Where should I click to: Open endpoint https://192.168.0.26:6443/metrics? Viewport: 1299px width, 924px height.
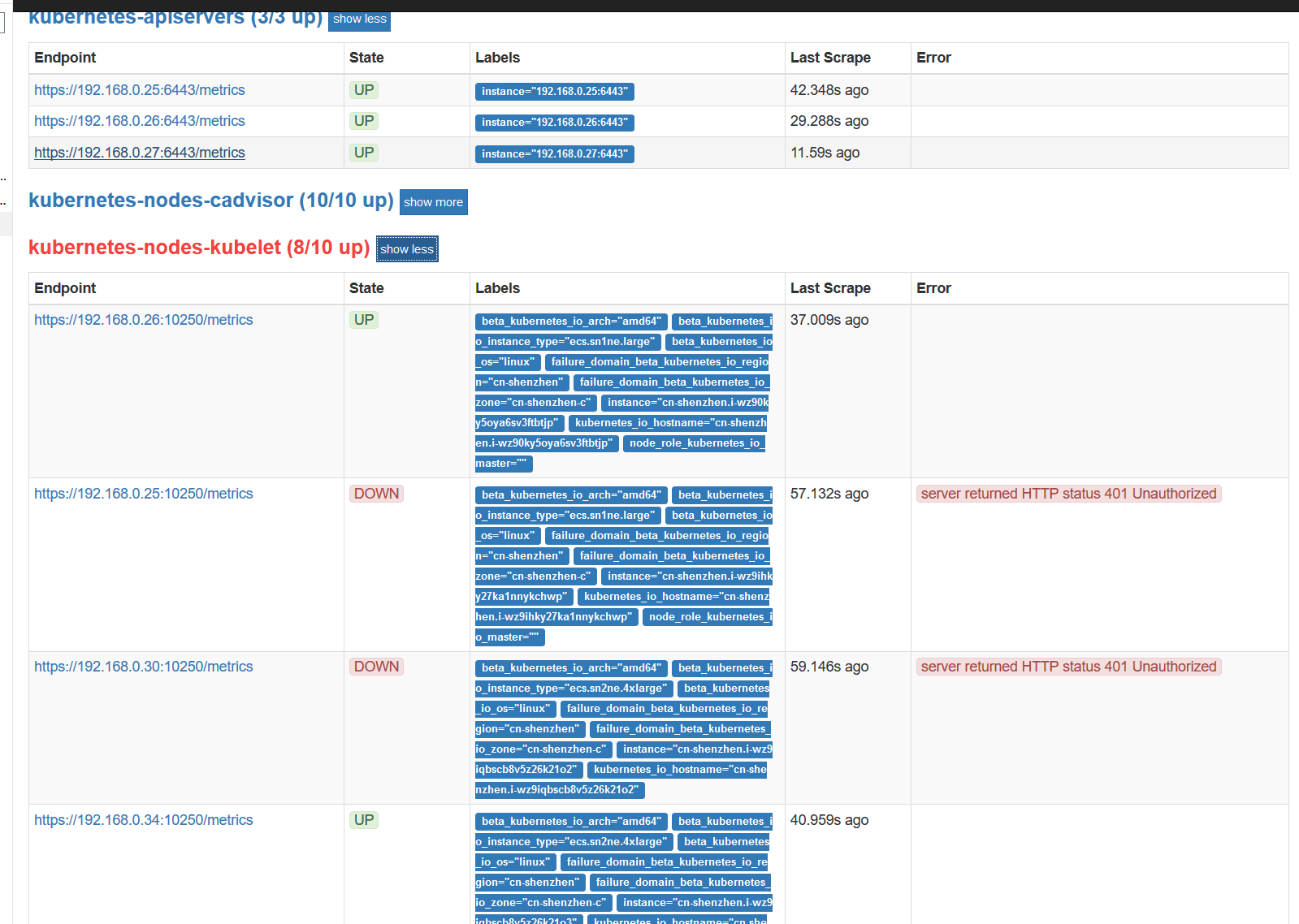(140, 121)
